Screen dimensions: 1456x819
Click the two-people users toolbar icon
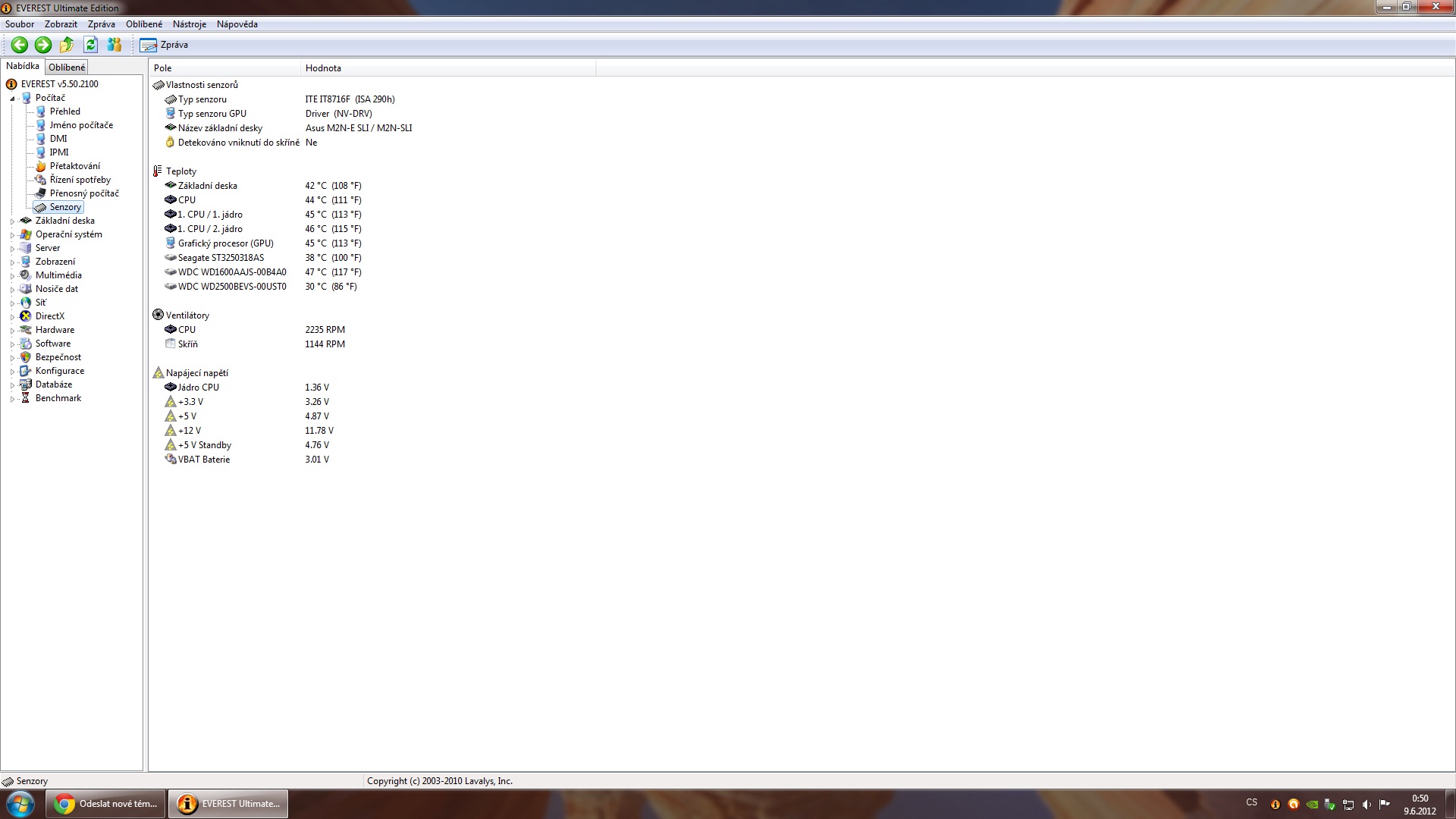click(115, 45)
